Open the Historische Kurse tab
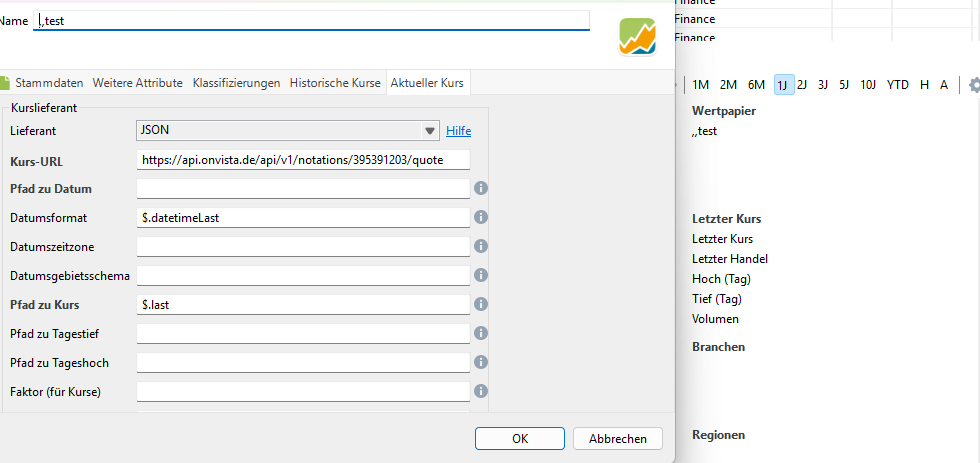This screenshot has width=980, height=463. point(335,82)
